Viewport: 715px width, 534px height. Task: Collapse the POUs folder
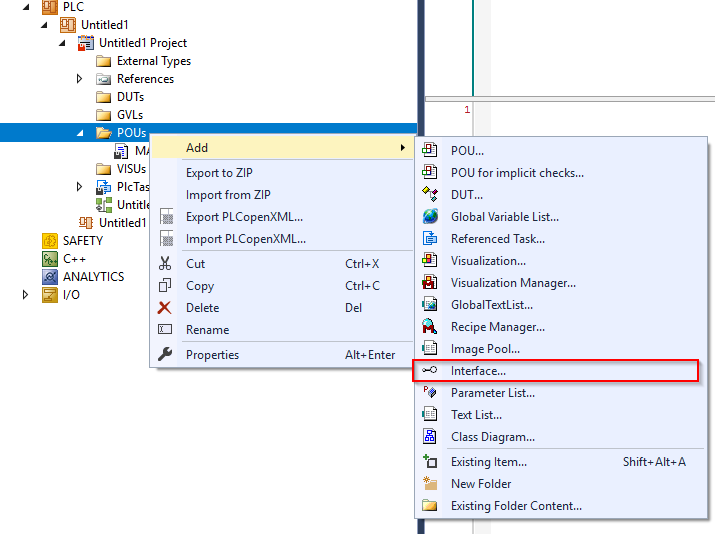coord(80,133)
